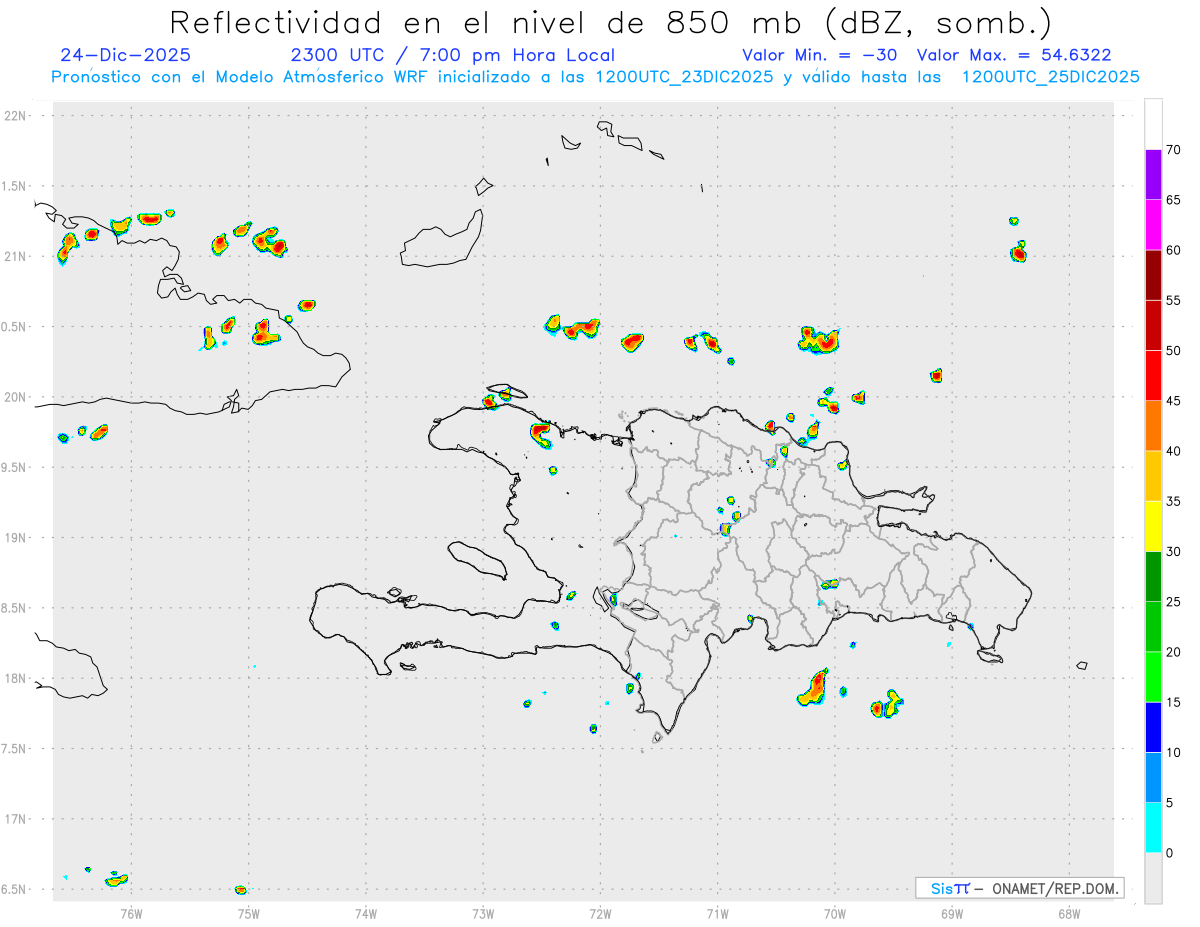Click the latitude axis label "18N"
The width and height of the screenshot is (1200, 927).
pyautogui.click(x=16, y=679)
